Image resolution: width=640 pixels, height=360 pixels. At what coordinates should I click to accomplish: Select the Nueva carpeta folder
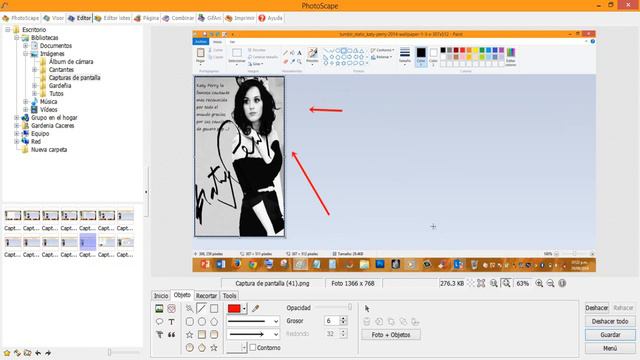[x=49, y=150]
